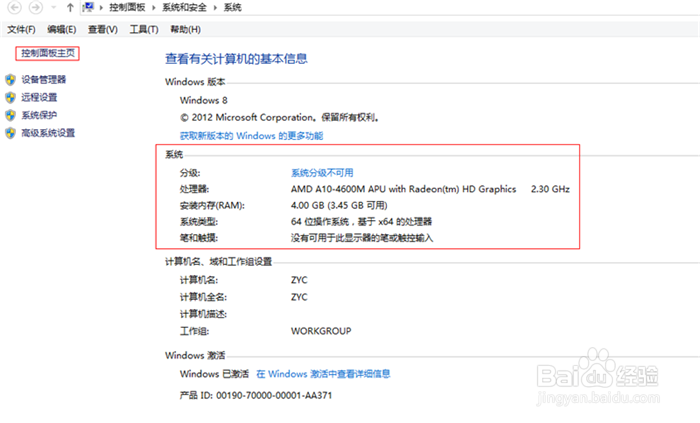Screen dimensions: 700x423
Task: Open recent locations dropdown arrow
Action: coord(54,8)
